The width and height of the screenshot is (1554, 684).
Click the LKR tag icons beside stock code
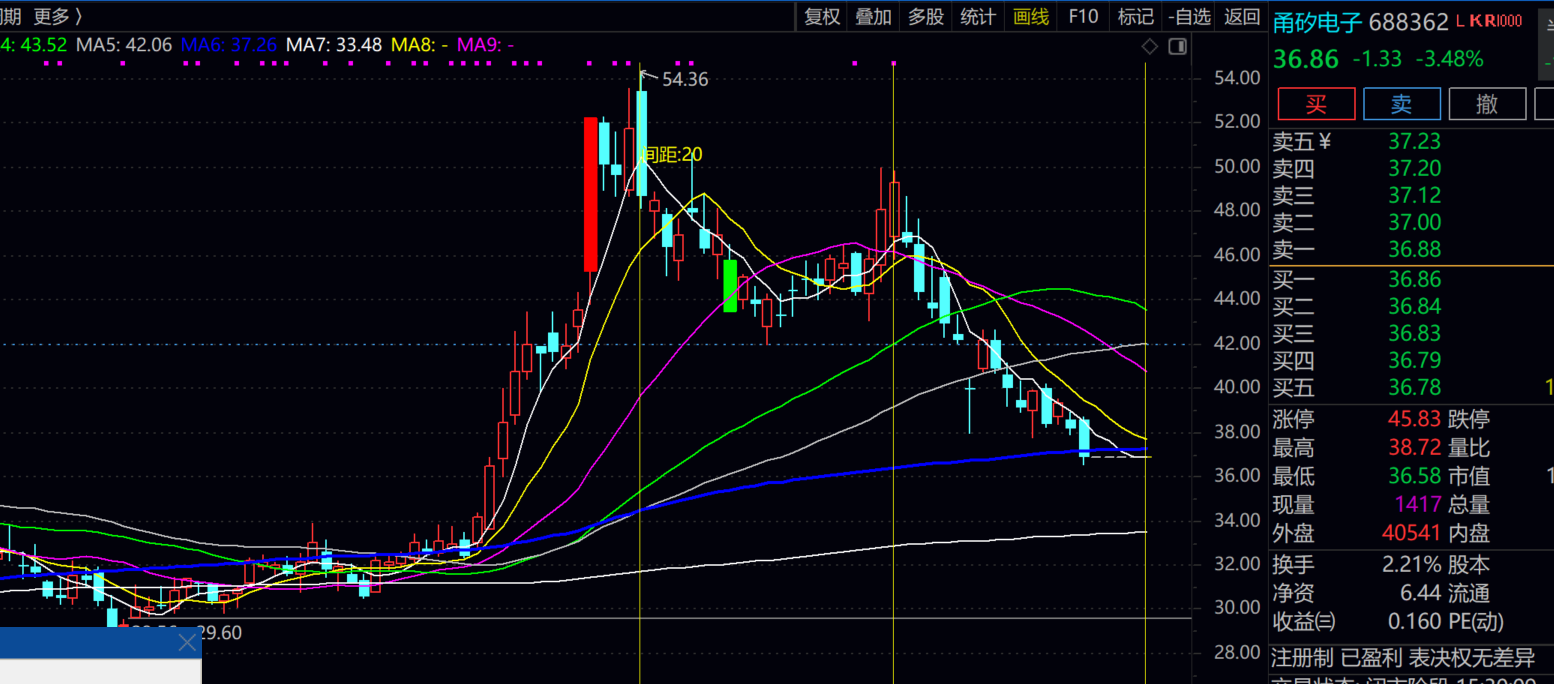(1488, 21)
